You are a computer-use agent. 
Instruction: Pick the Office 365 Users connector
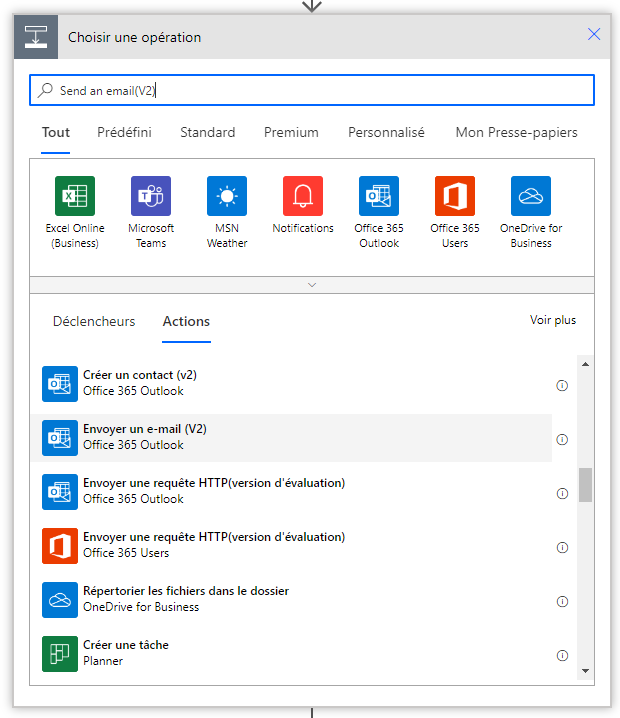[x=455, y=212]
